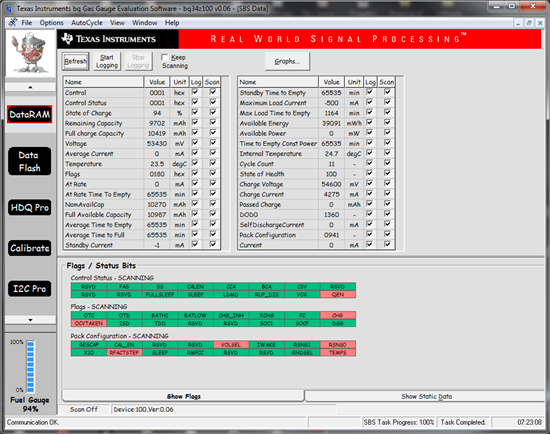Click the blue fuel gauge bar
This screenshot has width=550, height=434.
(31, 366)
